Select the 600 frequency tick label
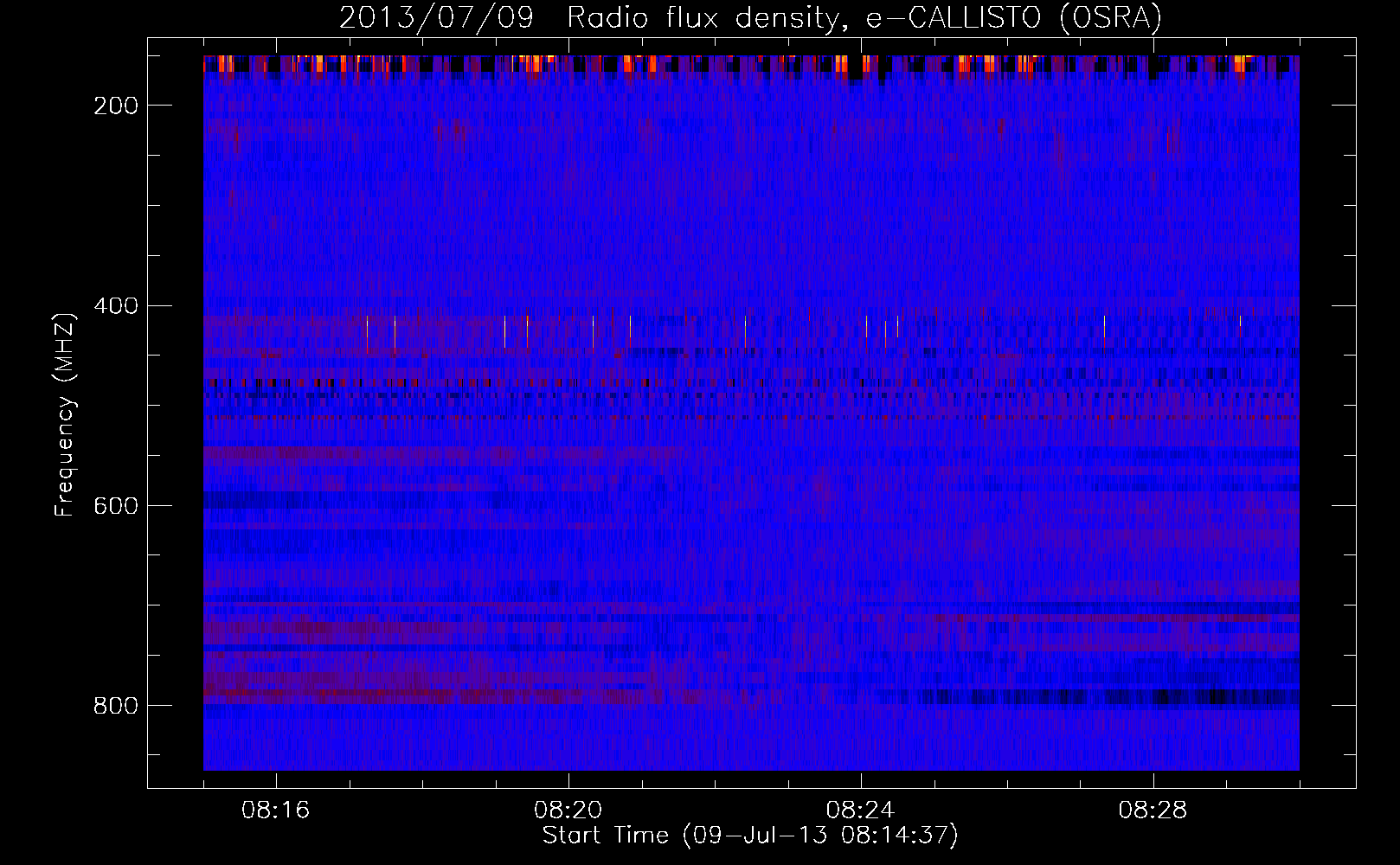 [116, 506]
